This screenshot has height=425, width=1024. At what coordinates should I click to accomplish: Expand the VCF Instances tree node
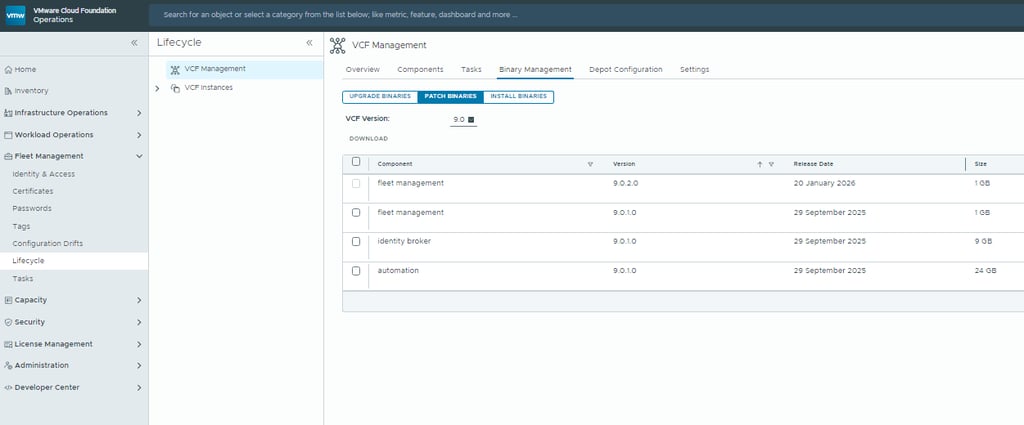pos(157,88)
